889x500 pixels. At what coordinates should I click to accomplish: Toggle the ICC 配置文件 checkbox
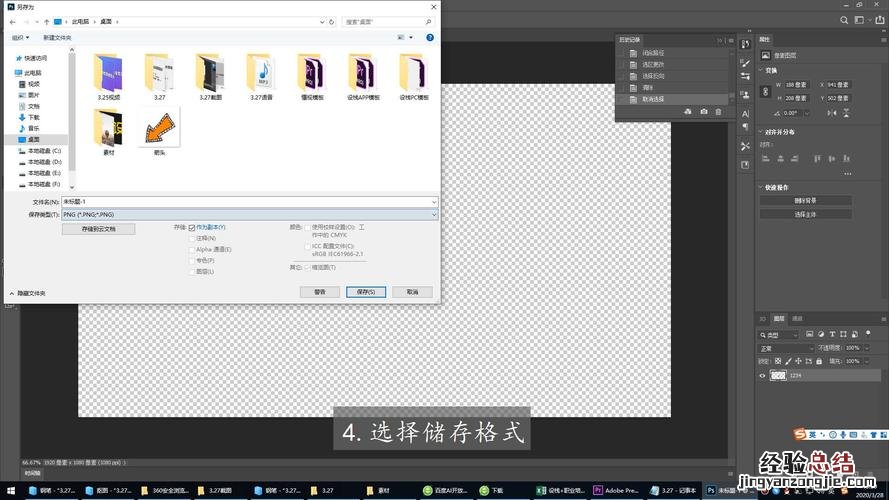pos(308,245)
